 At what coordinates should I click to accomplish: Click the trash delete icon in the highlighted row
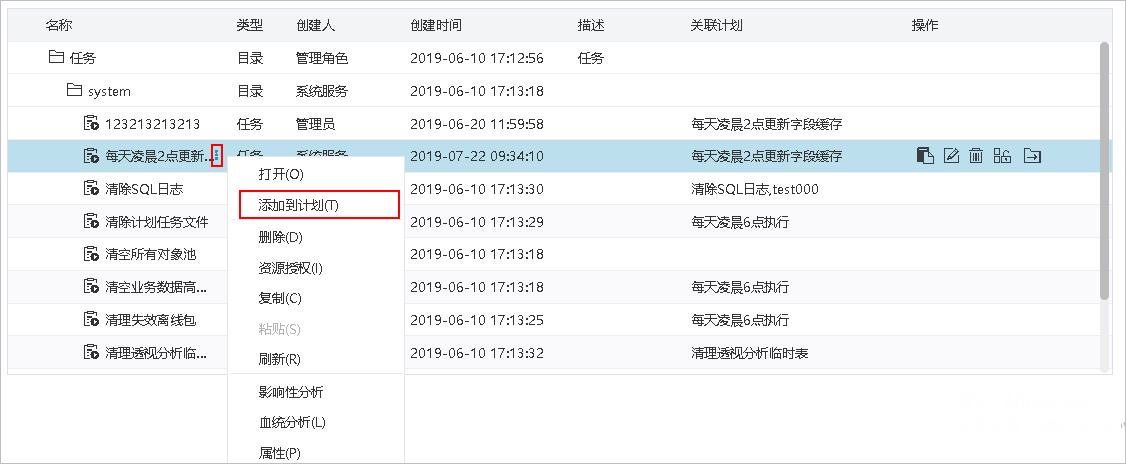tap(975, 155)
